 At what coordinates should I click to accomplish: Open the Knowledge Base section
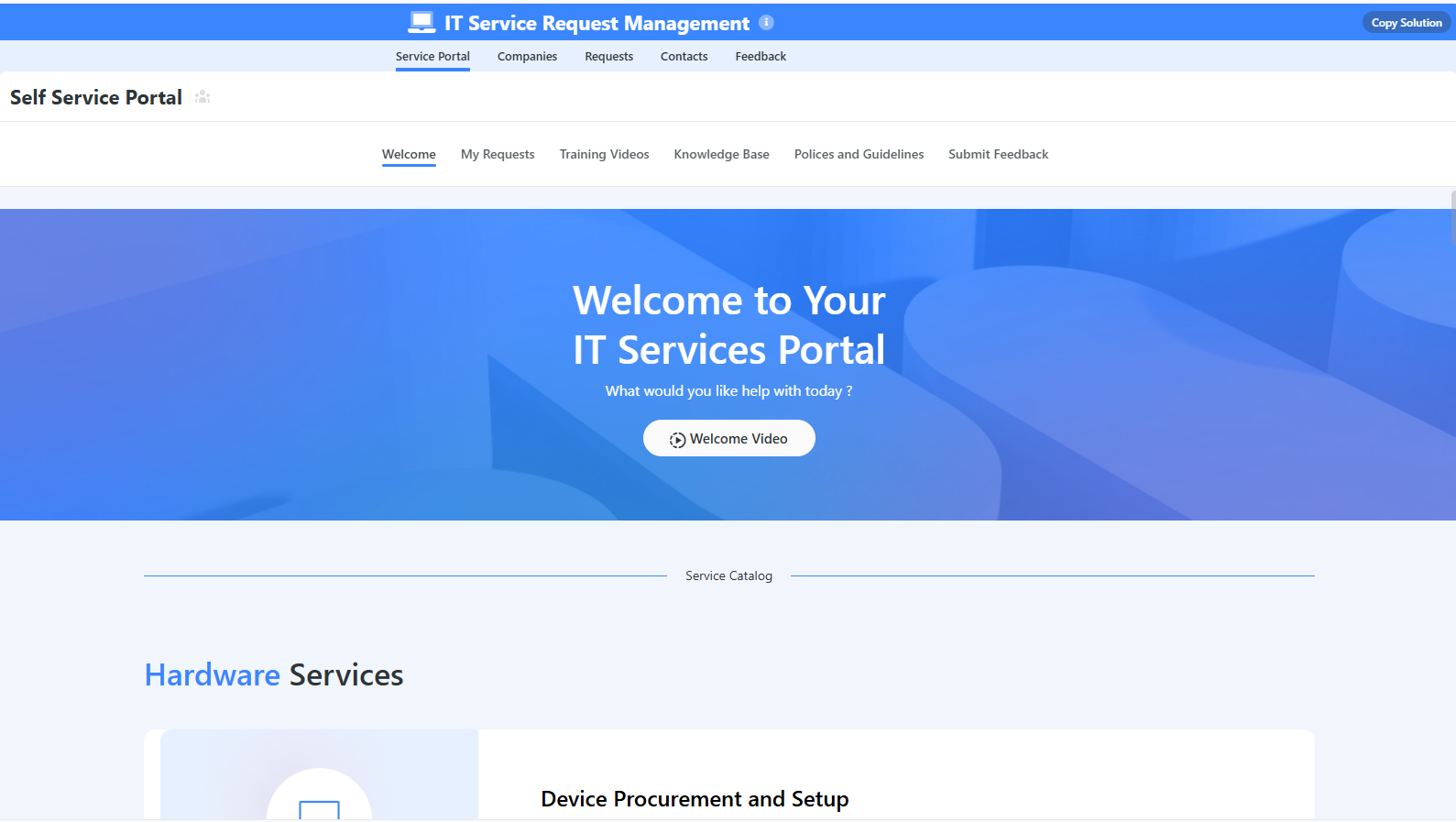pyautogui.click(x=721, y=155)
